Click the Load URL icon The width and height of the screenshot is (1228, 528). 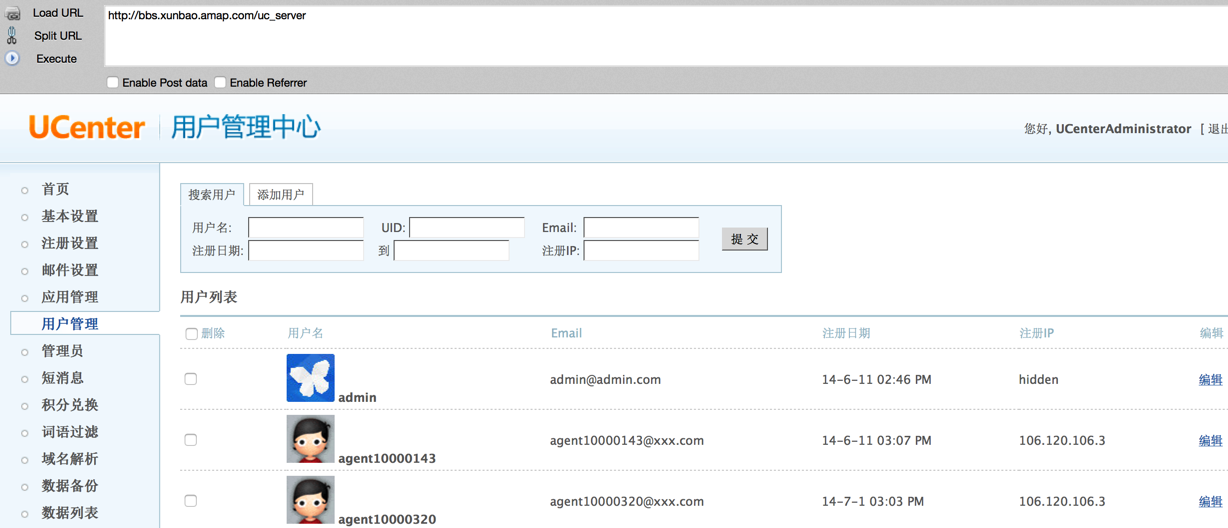13,13
